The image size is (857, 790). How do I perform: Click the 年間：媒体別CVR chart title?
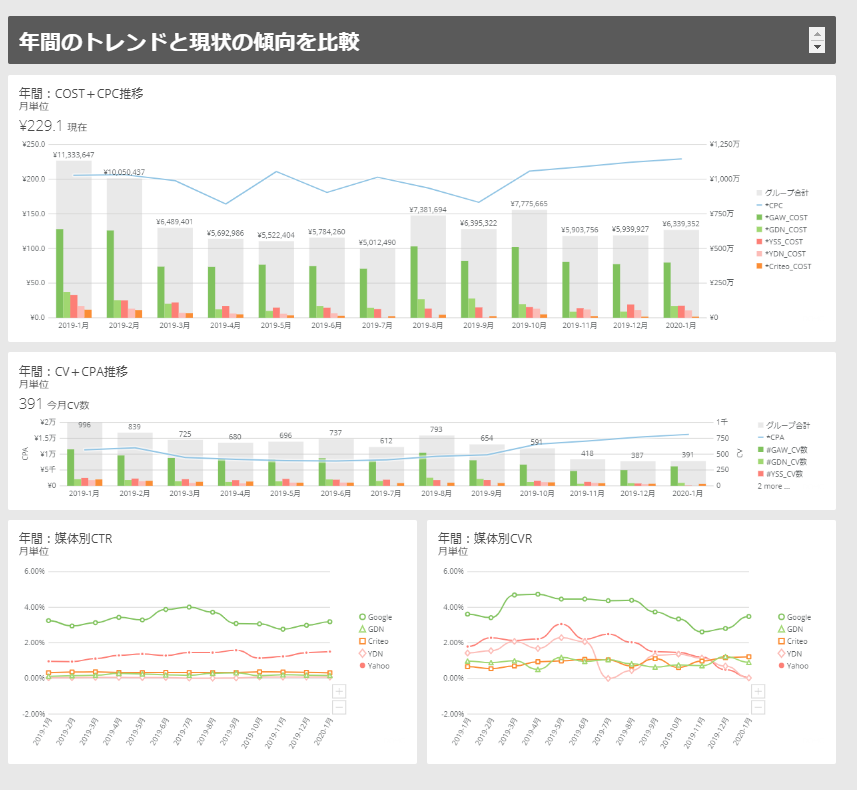point(486,537)
